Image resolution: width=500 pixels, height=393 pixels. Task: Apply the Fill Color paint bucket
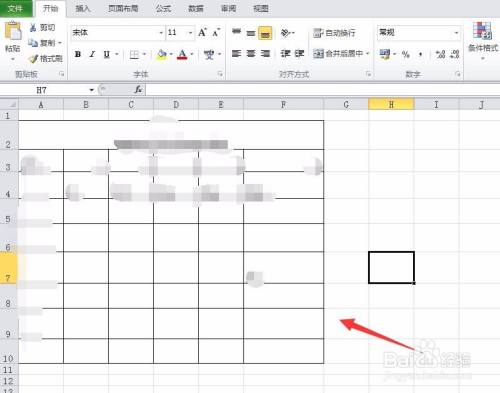pyautogui.click(x=162, y=54)
